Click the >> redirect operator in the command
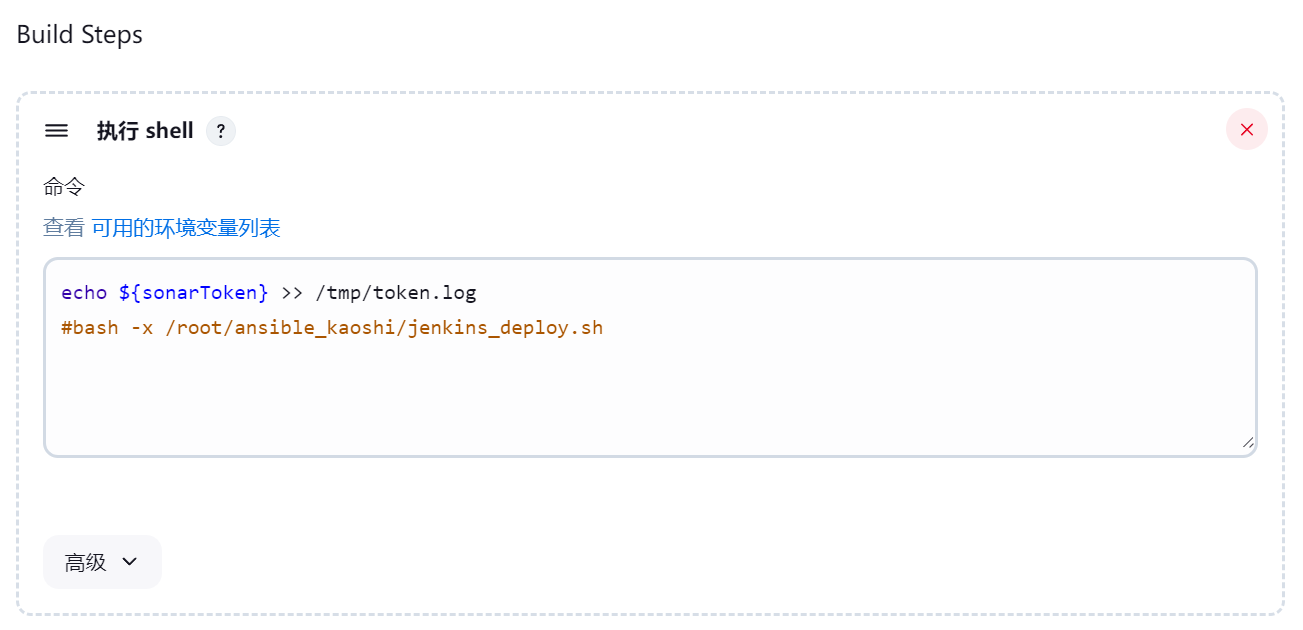Screen dimensions: 1303x630 292,293
